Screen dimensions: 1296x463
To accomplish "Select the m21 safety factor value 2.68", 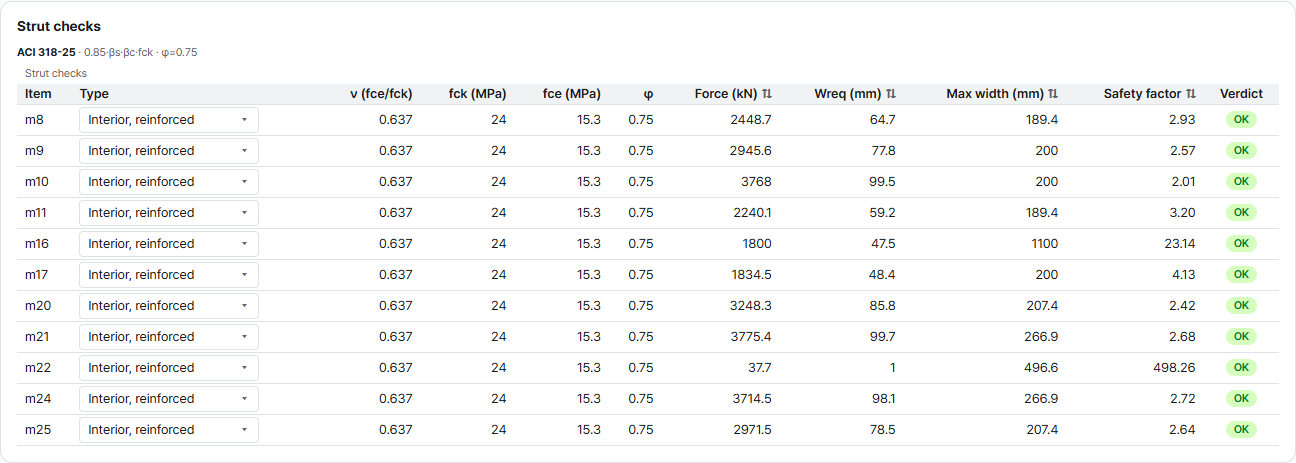I will 1183,337.
